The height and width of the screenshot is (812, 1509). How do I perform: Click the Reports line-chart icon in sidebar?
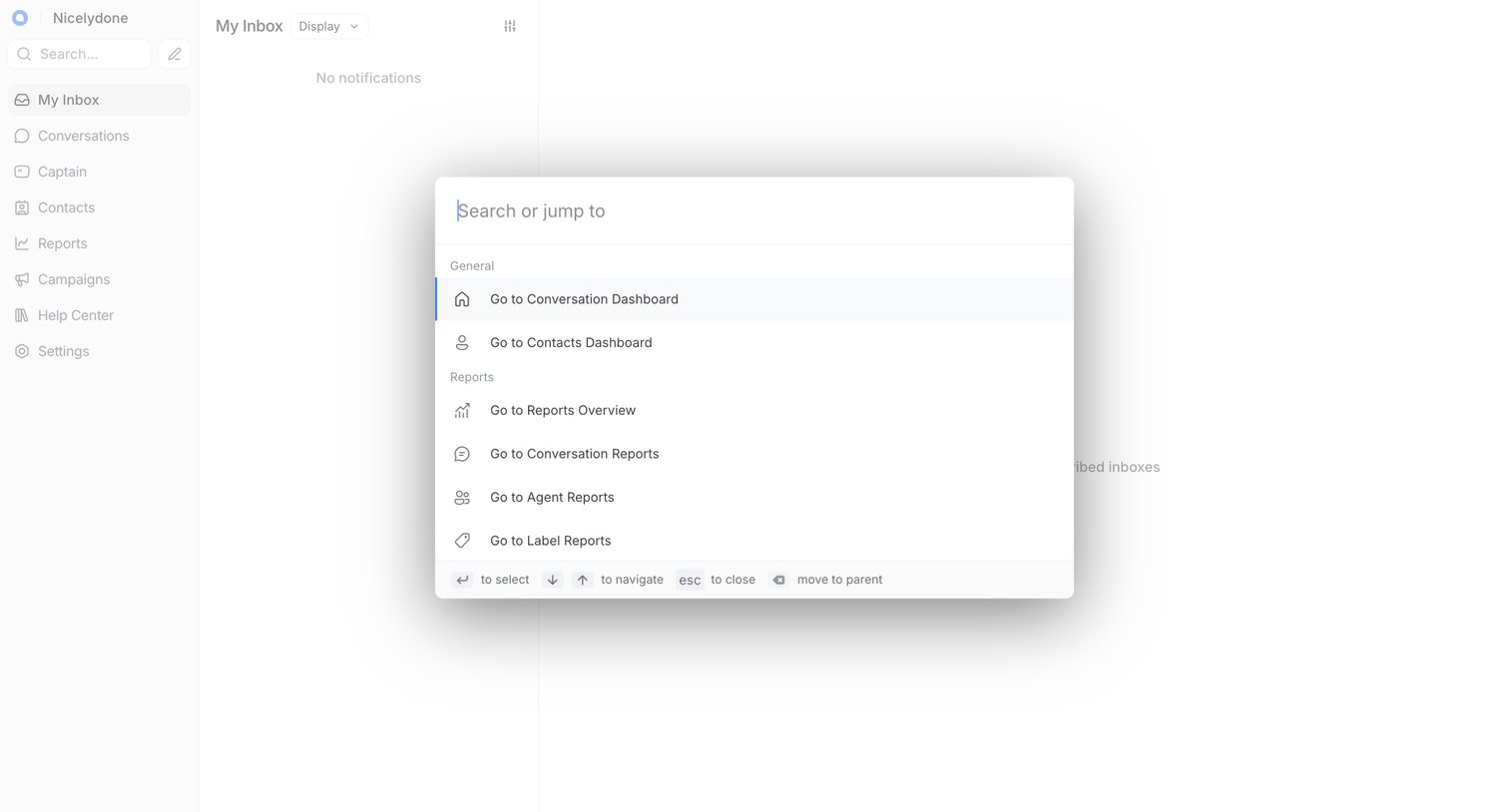(x=22, y=243)
